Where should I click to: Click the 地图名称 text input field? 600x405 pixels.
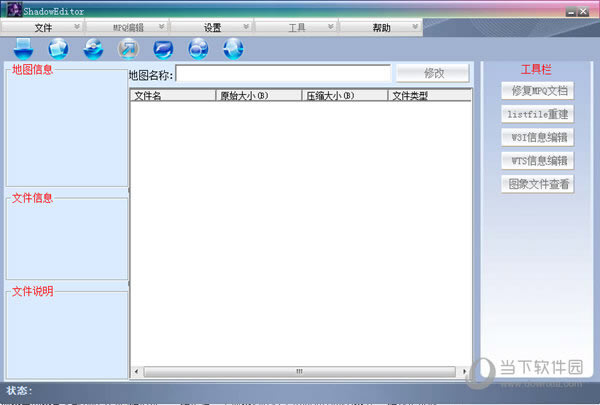click(x=283, y=74)
